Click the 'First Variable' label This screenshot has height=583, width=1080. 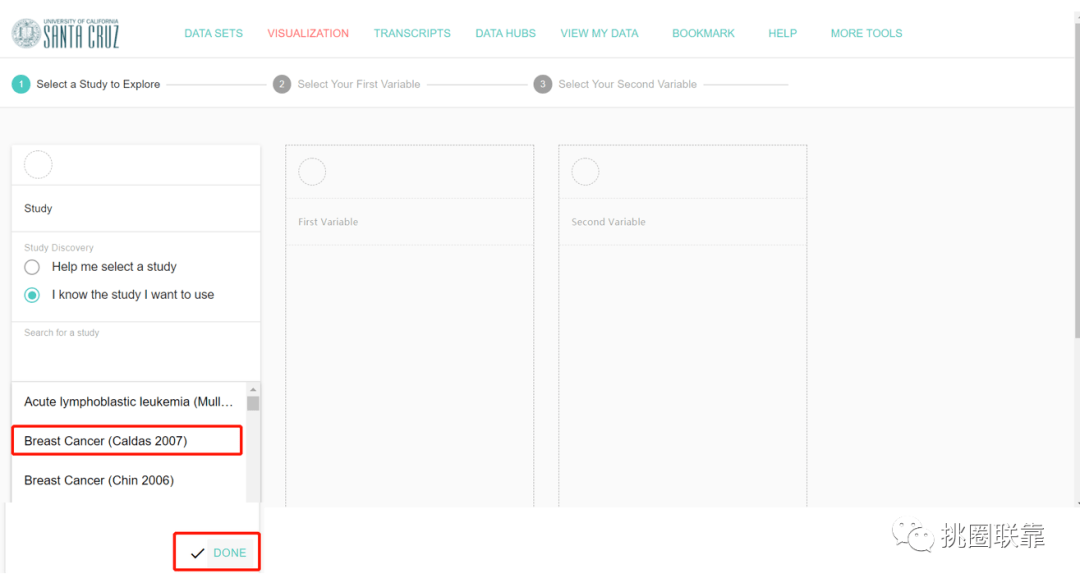[x=328, y=222]
